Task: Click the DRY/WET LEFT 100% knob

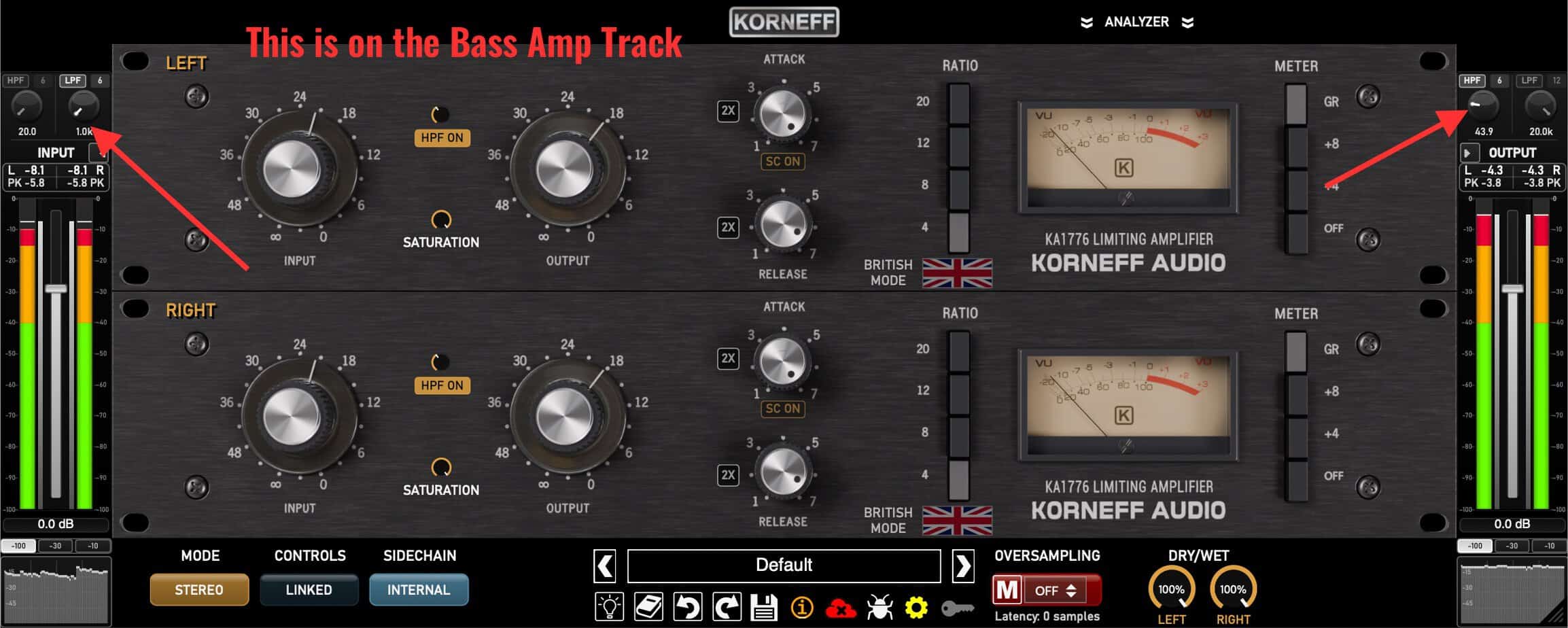Action: point(1171,589)
